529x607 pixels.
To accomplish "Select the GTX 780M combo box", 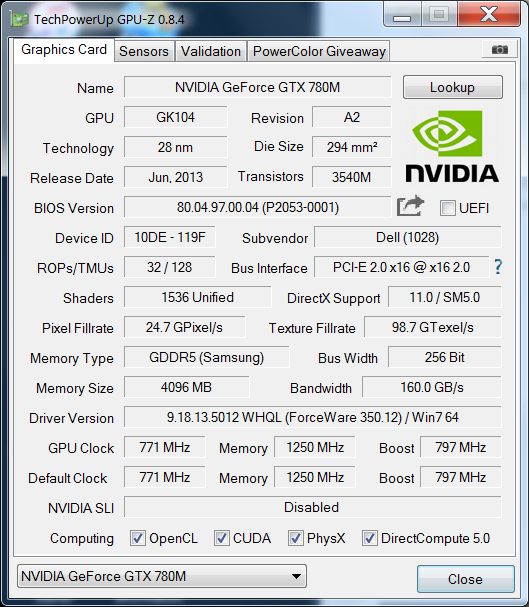I will tap(162, 576).
